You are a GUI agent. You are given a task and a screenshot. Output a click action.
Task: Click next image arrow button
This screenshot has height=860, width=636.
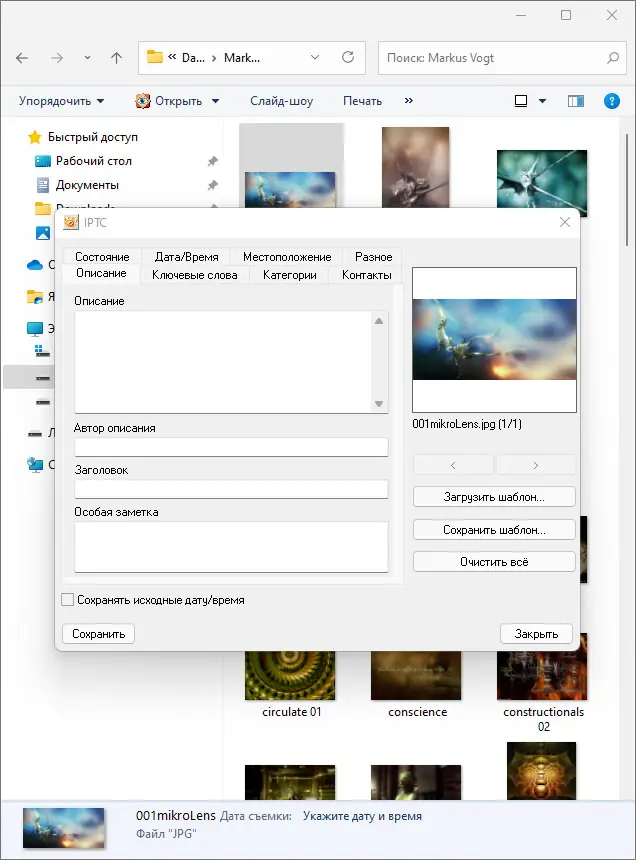point(536,465)
